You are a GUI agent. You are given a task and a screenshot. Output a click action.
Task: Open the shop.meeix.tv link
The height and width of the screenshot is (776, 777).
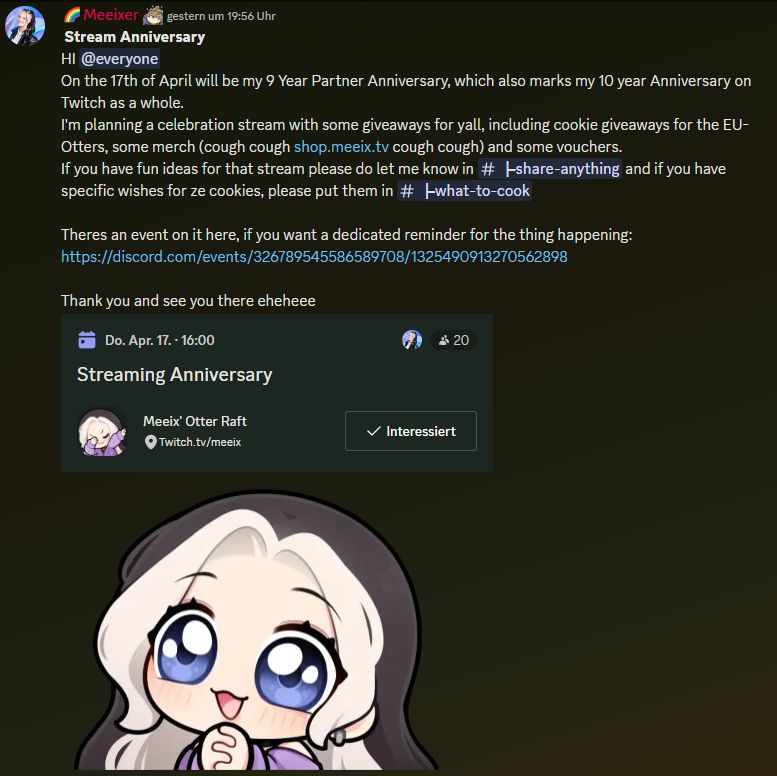[341, 147]
